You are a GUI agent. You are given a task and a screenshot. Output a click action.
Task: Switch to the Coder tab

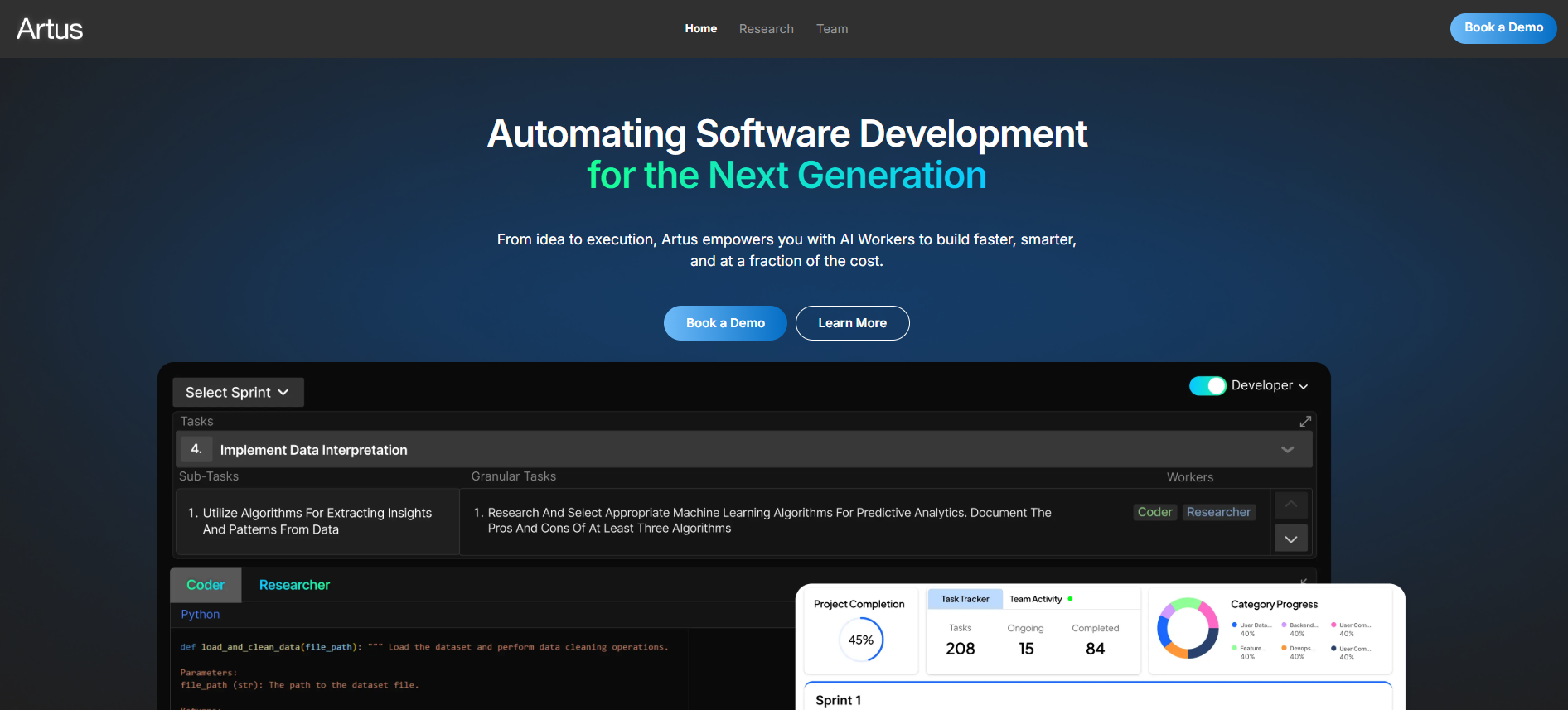(206, 585)
